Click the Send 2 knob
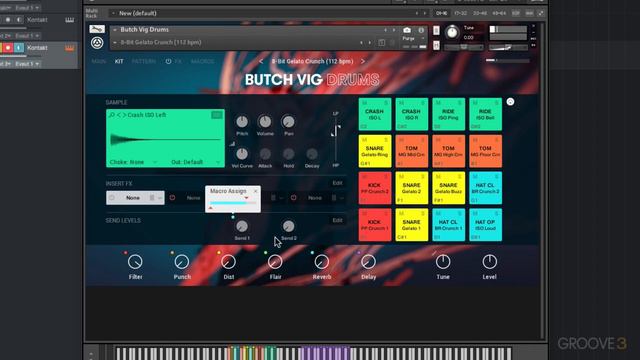Viewport: 640px width, 360px height. [x=288, y=226]
